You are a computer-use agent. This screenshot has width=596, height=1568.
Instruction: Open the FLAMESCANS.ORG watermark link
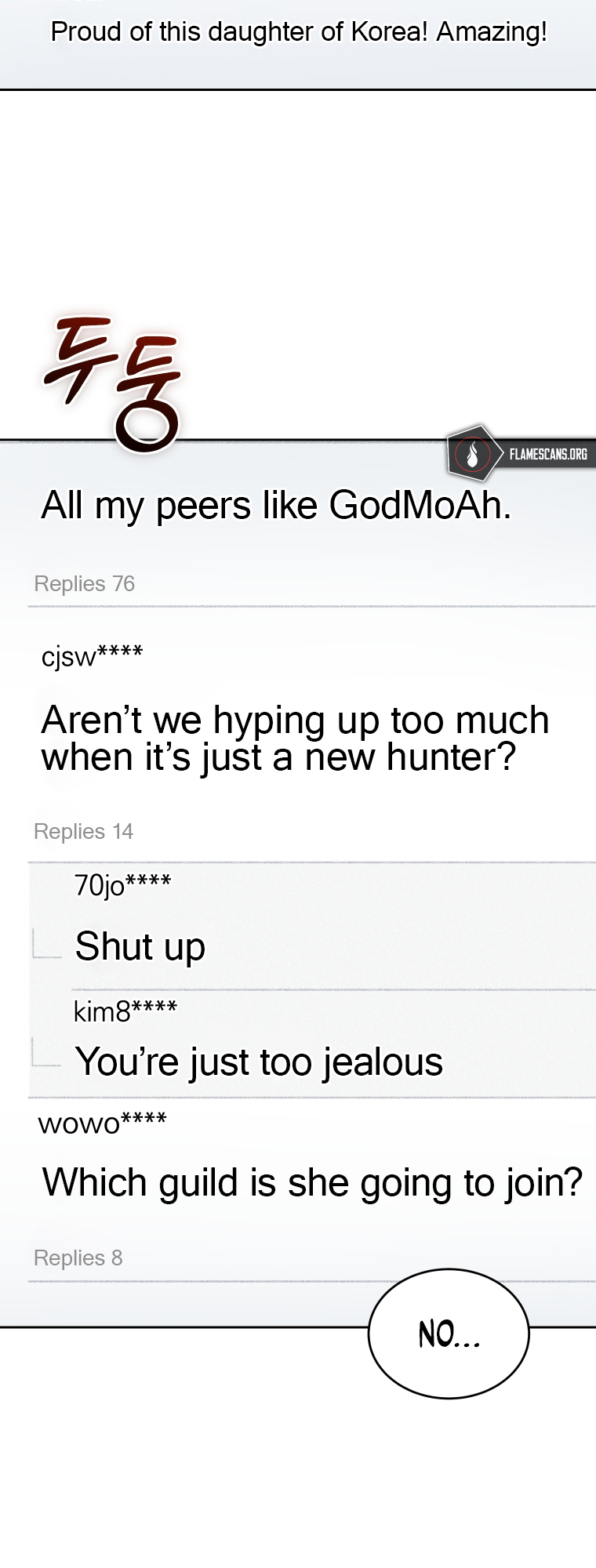tap(547, 454)
